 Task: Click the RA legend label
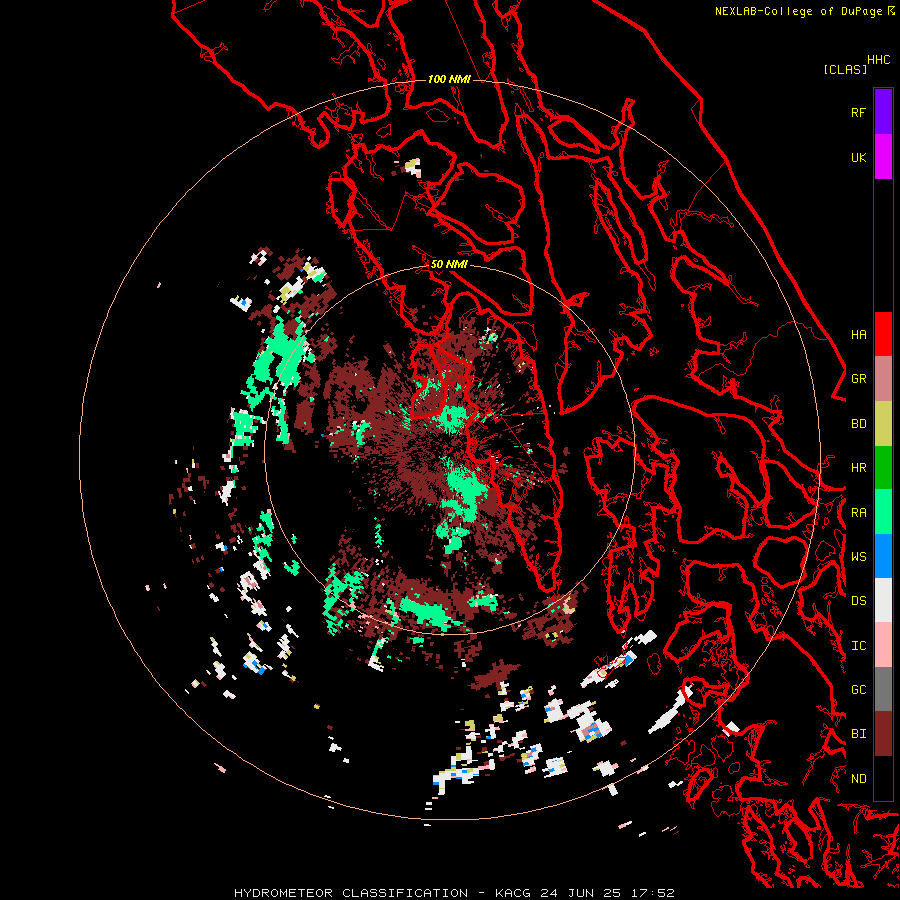tap(858, 513)
